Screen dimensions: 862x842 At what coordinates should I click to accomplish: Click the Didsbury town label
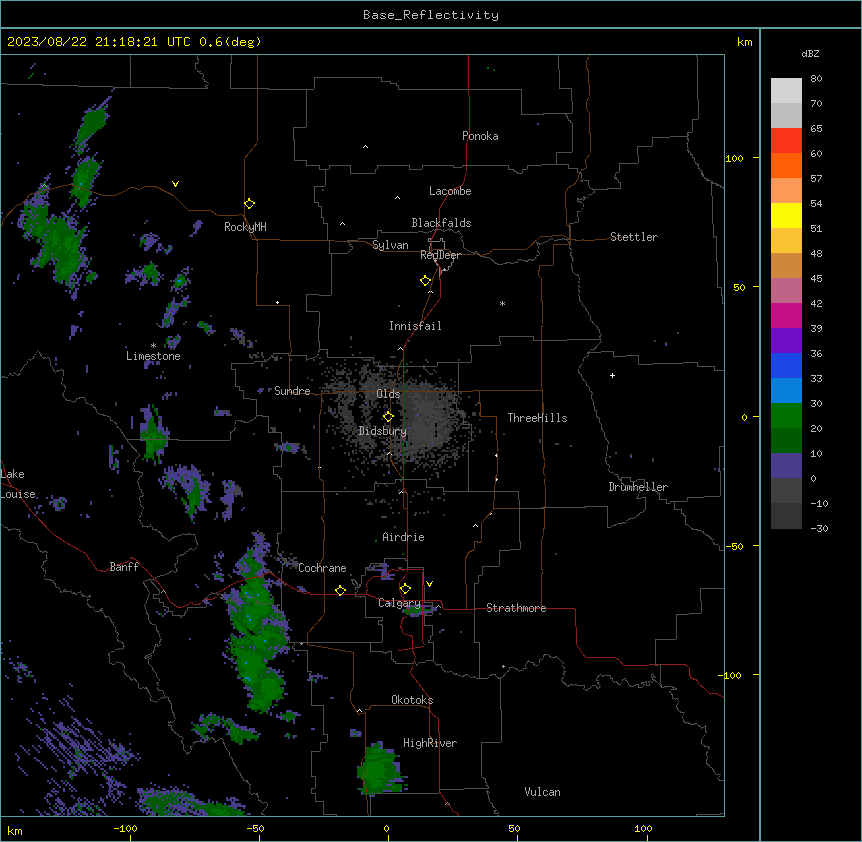(383, 431)
